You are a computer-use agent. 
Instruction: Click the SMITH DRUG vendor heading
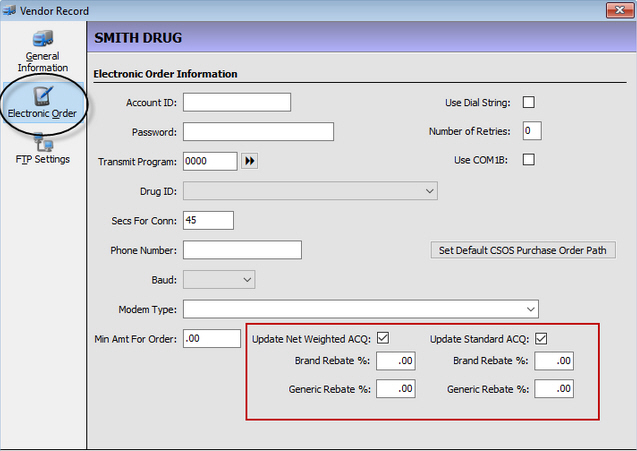pos(138,38)
